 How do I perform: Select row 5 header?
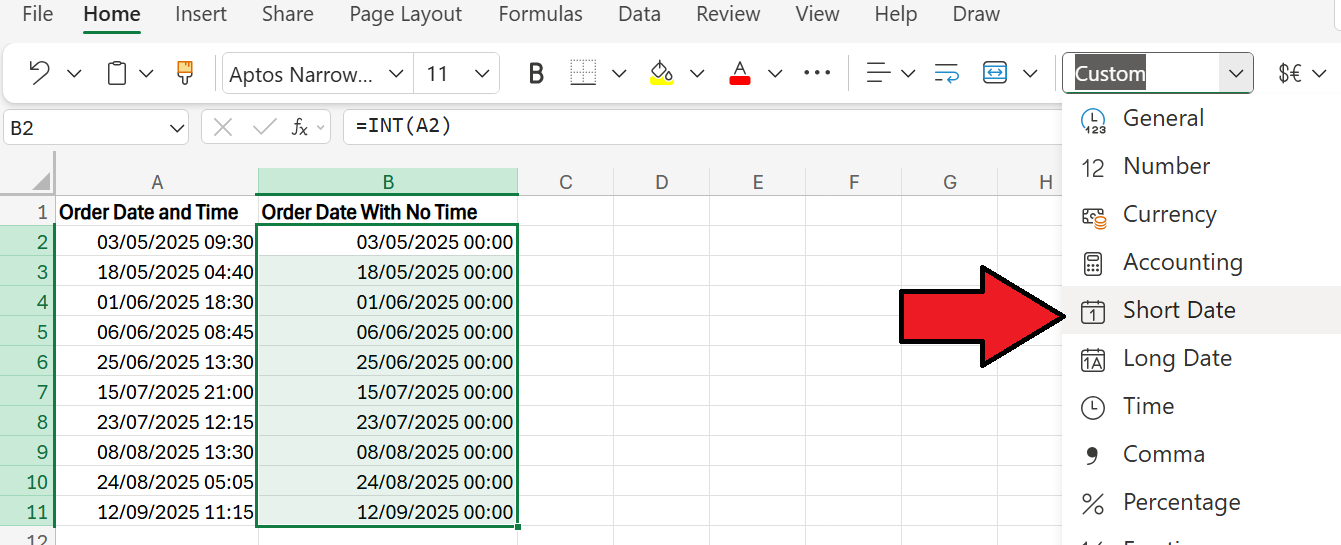pos(27,332)
